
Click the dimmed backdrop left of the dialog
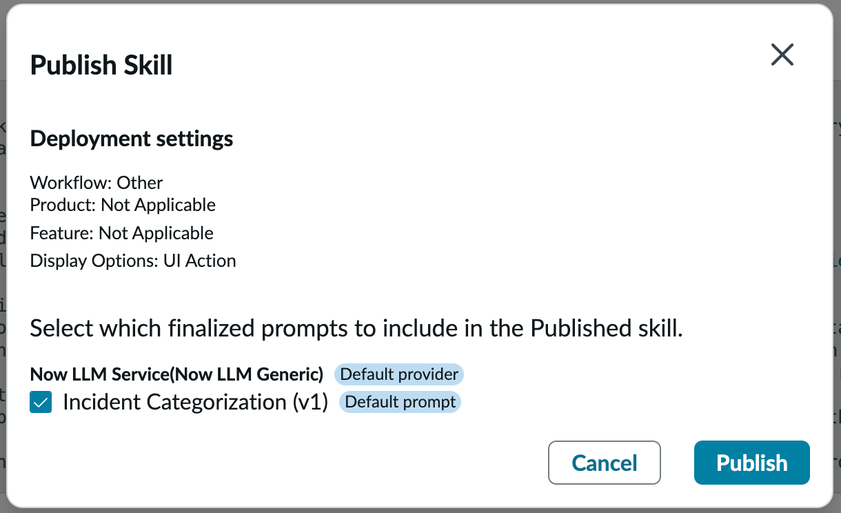tap(3, 300)
